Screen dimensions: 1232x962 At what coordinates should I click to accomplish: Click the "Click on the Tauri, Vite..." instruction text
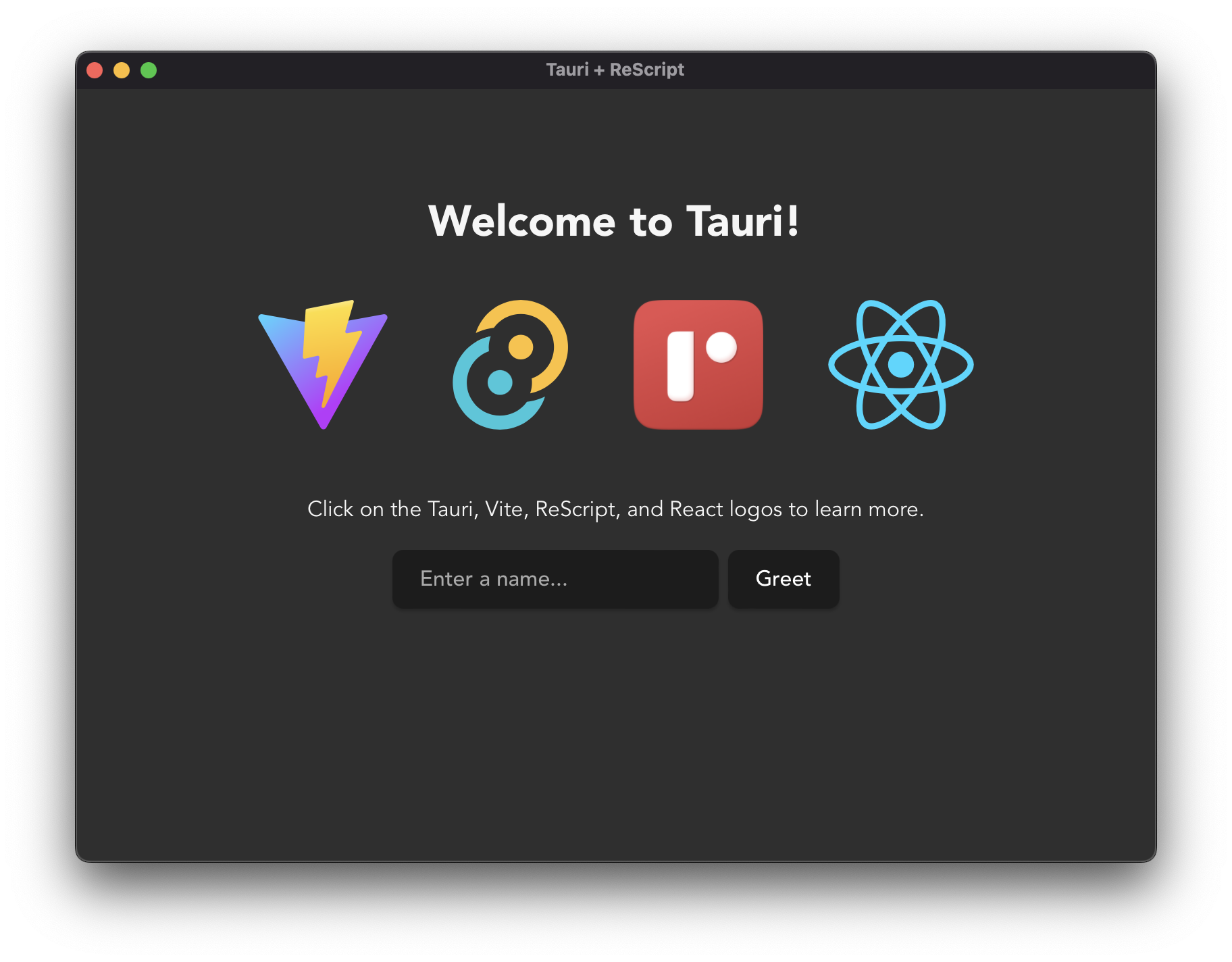coord(615,509)
